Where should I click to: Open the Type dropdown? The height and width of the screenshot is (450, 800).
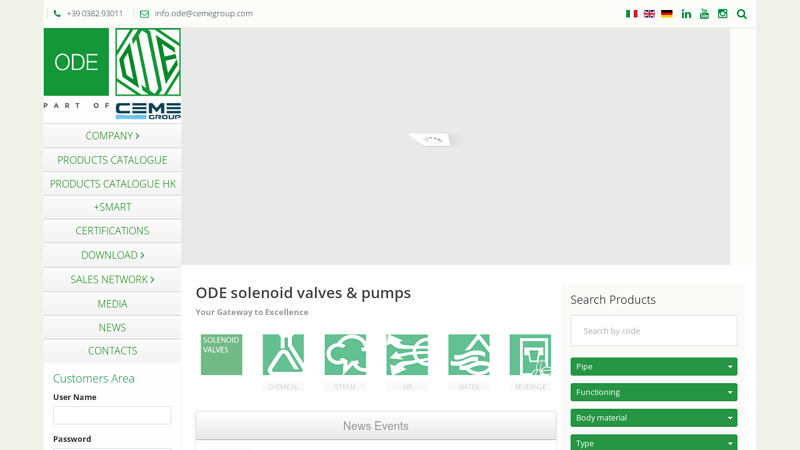(x=654, y=442)
